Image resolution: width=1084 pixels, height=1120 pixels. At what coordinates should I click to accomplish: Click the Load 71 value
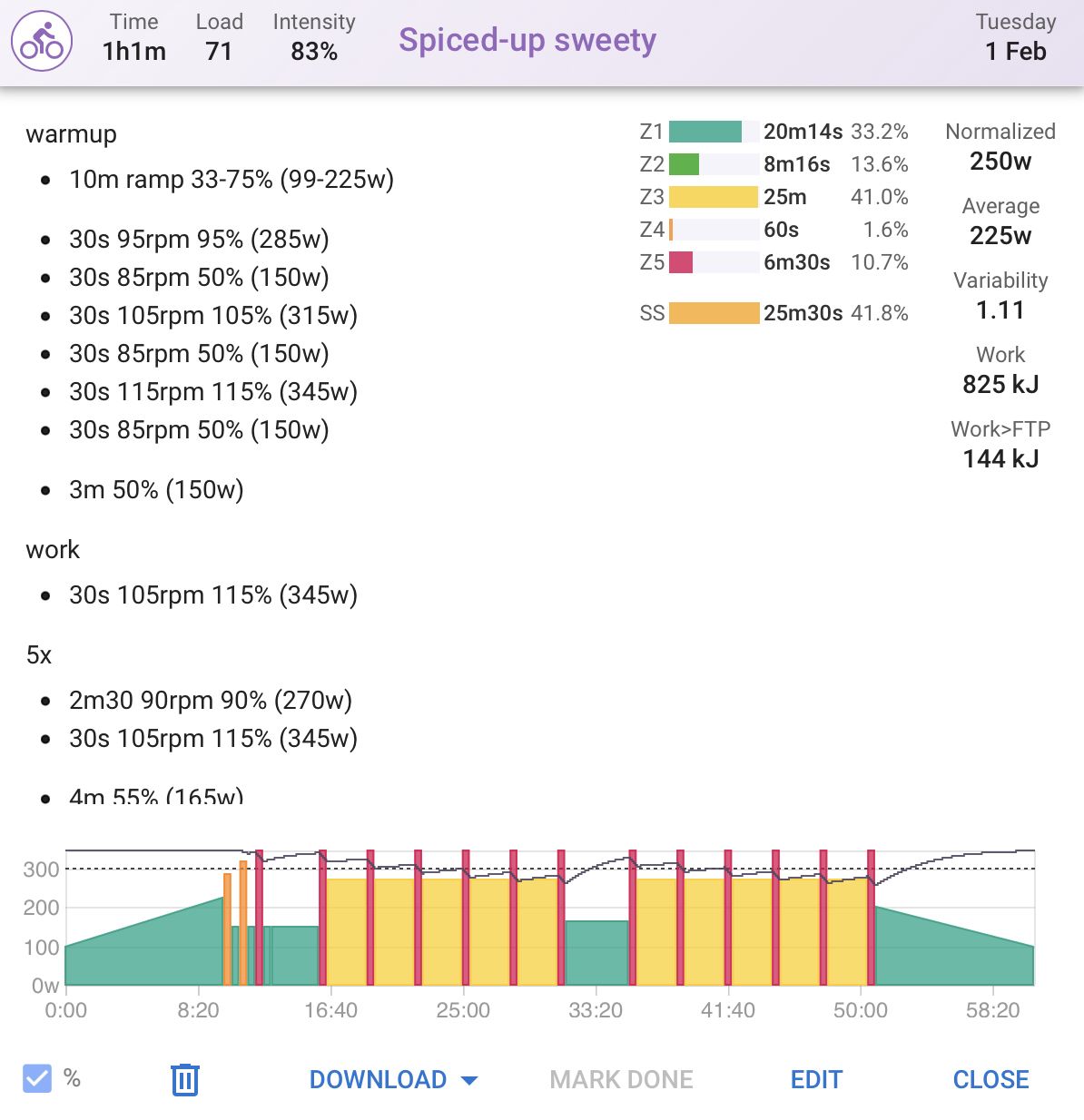(219, 52)
